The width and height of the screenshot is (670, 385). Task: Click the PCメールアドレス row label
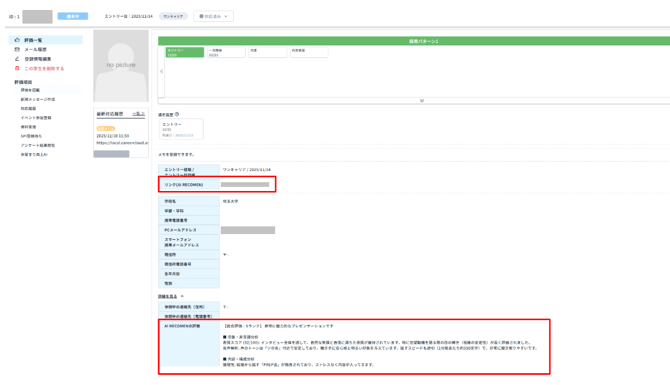tap(180, 230)
